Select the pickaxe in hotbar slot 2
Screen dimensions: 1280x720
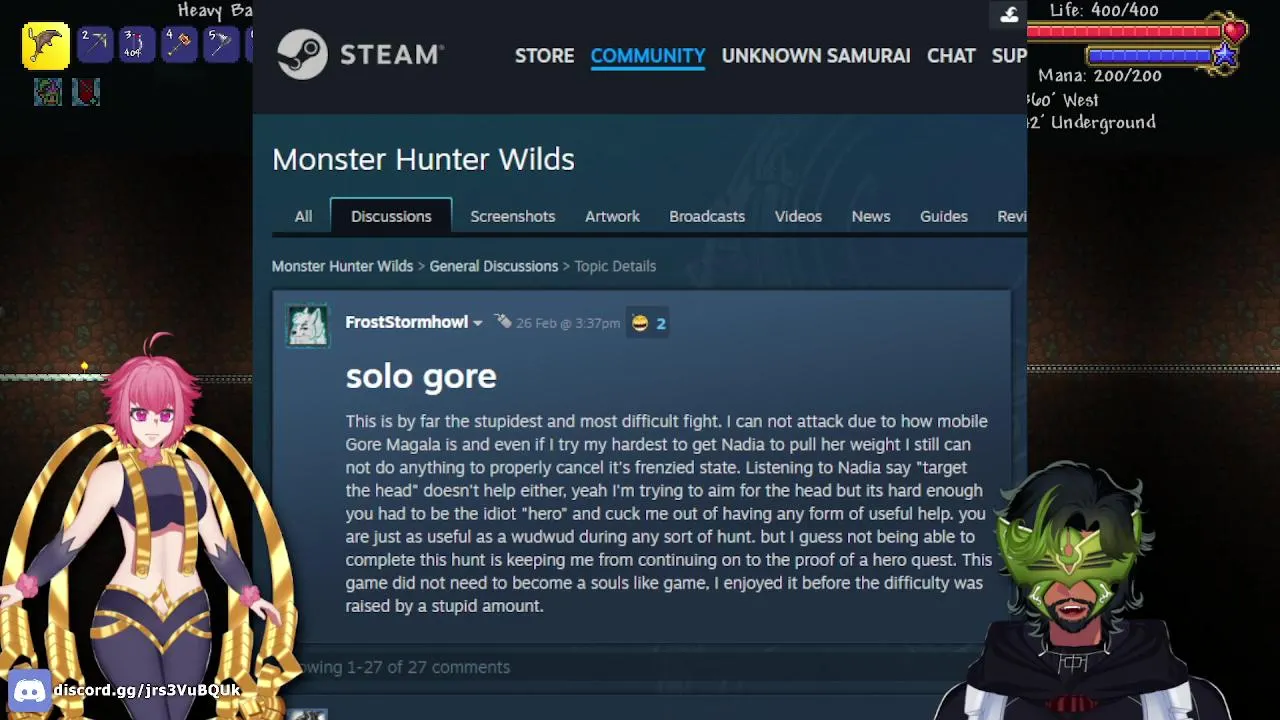(95, 45)
